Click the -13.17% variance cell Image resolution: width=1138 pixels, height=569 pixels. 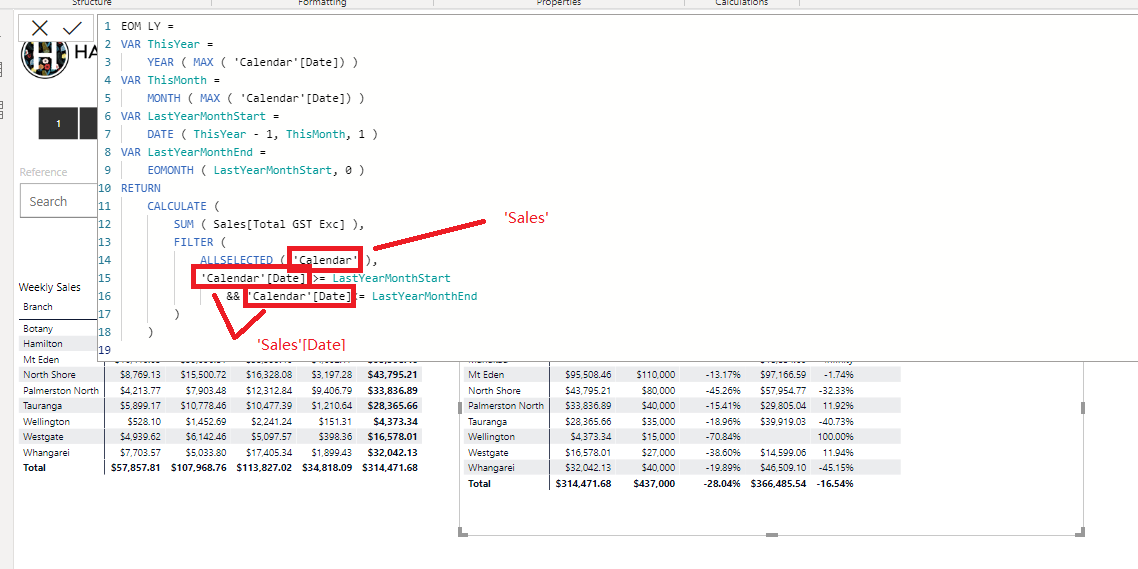click(x=721, y=374)
